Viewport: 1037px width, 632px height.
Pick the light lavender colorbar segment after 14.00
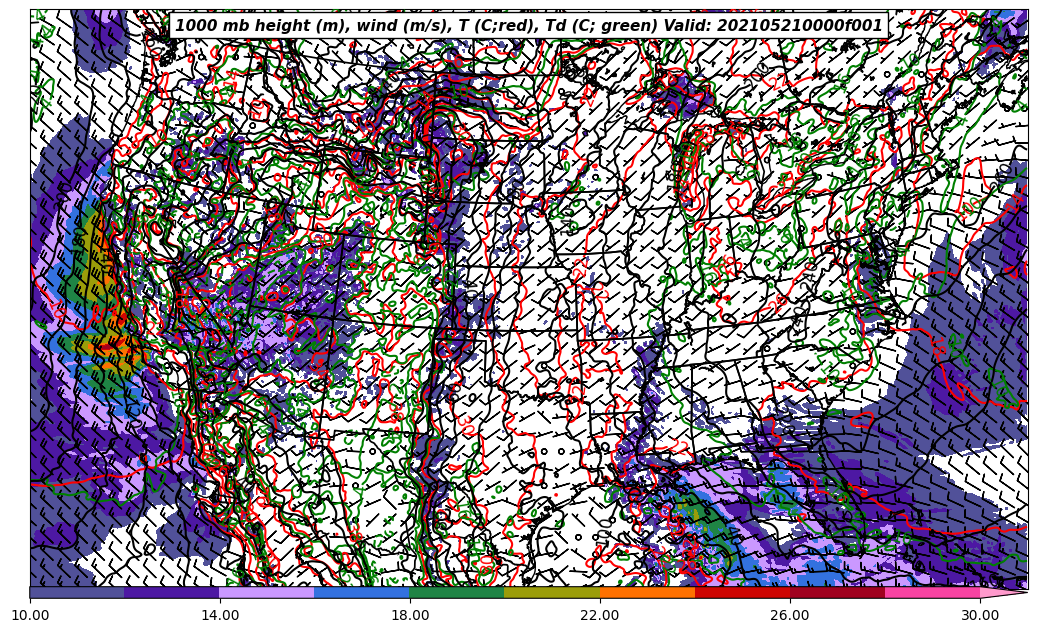[267, 592]
